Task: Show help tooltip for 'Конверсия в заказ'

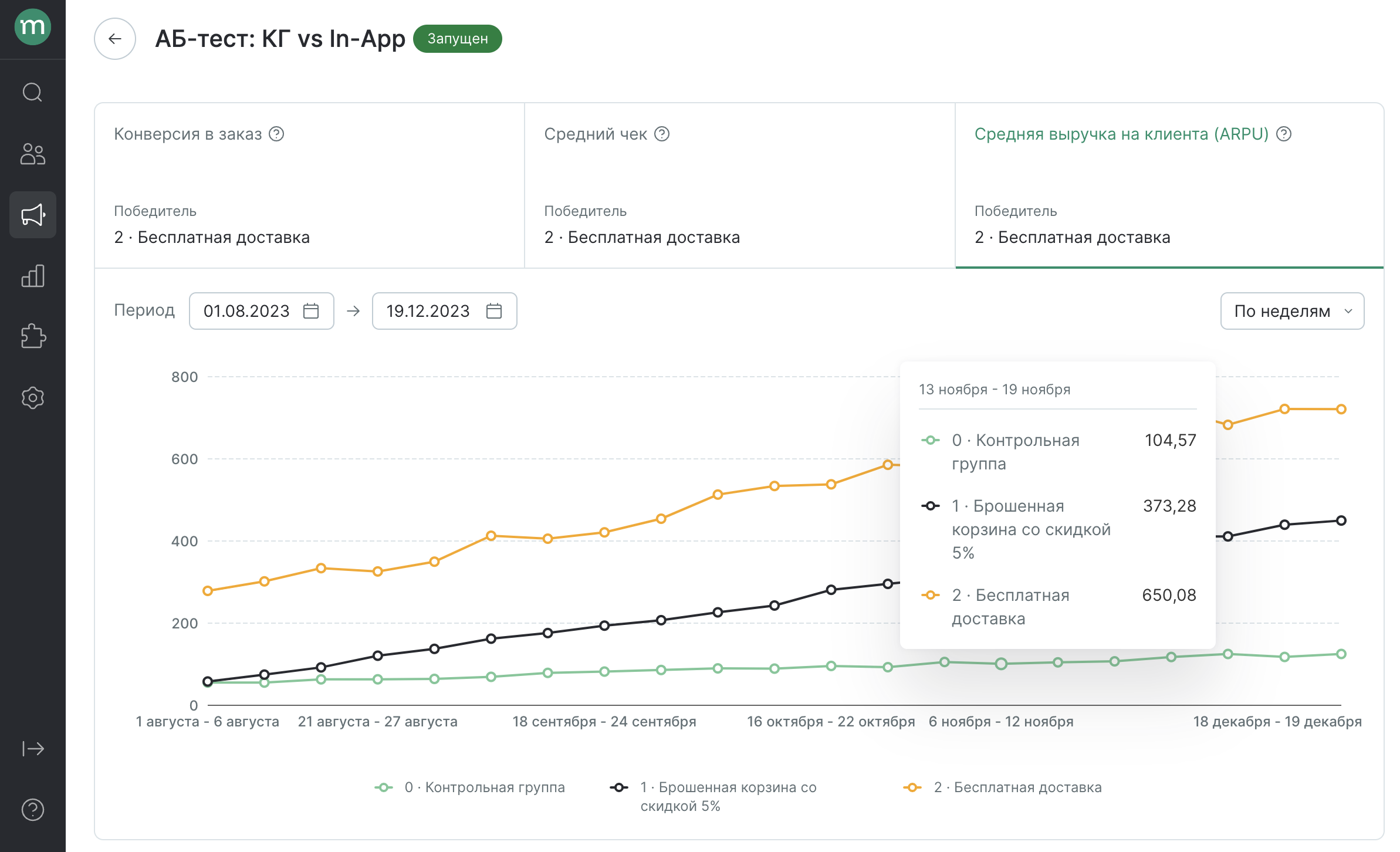Action: click(276, 134)
